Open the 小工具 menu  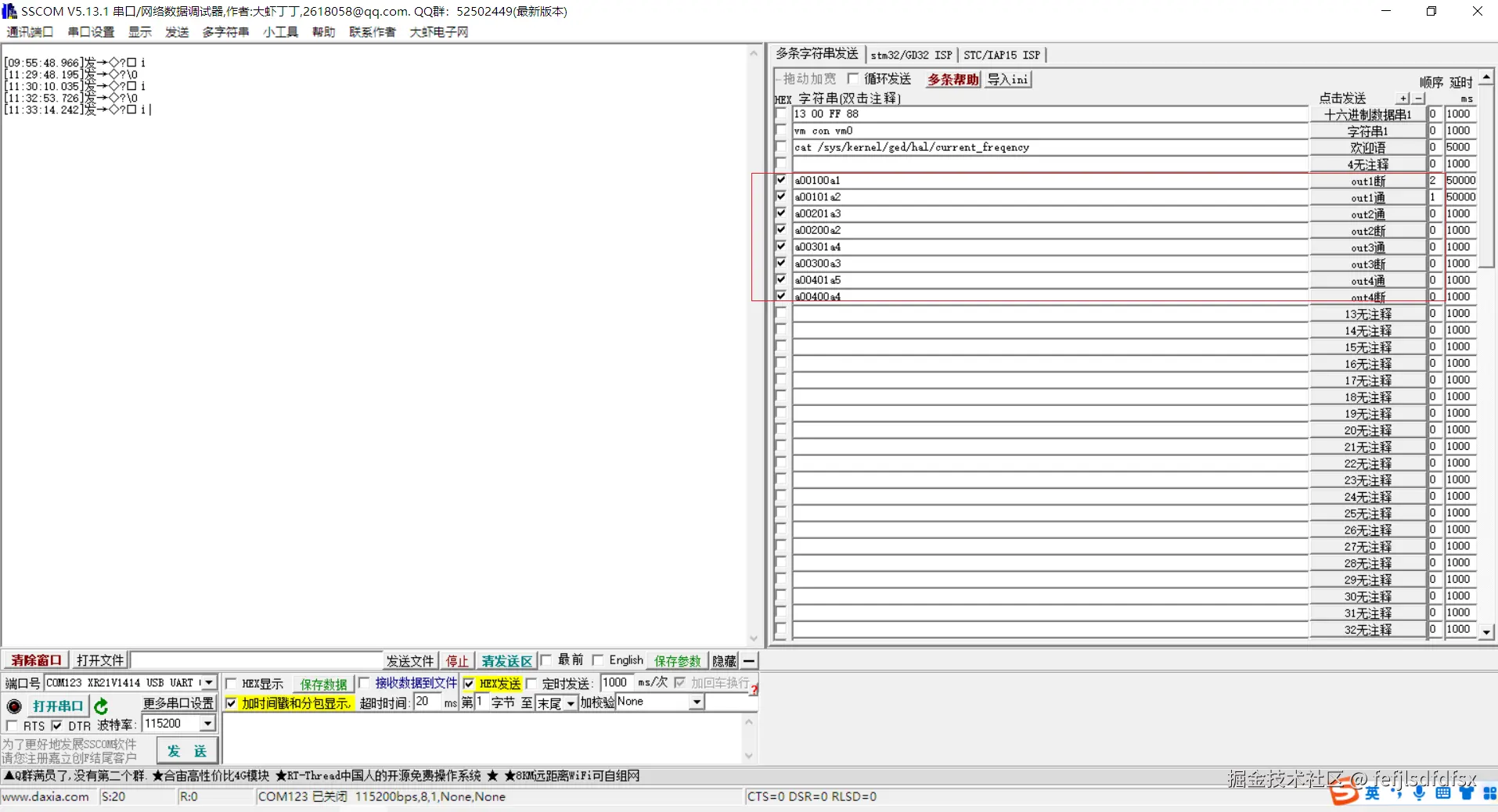280,32
